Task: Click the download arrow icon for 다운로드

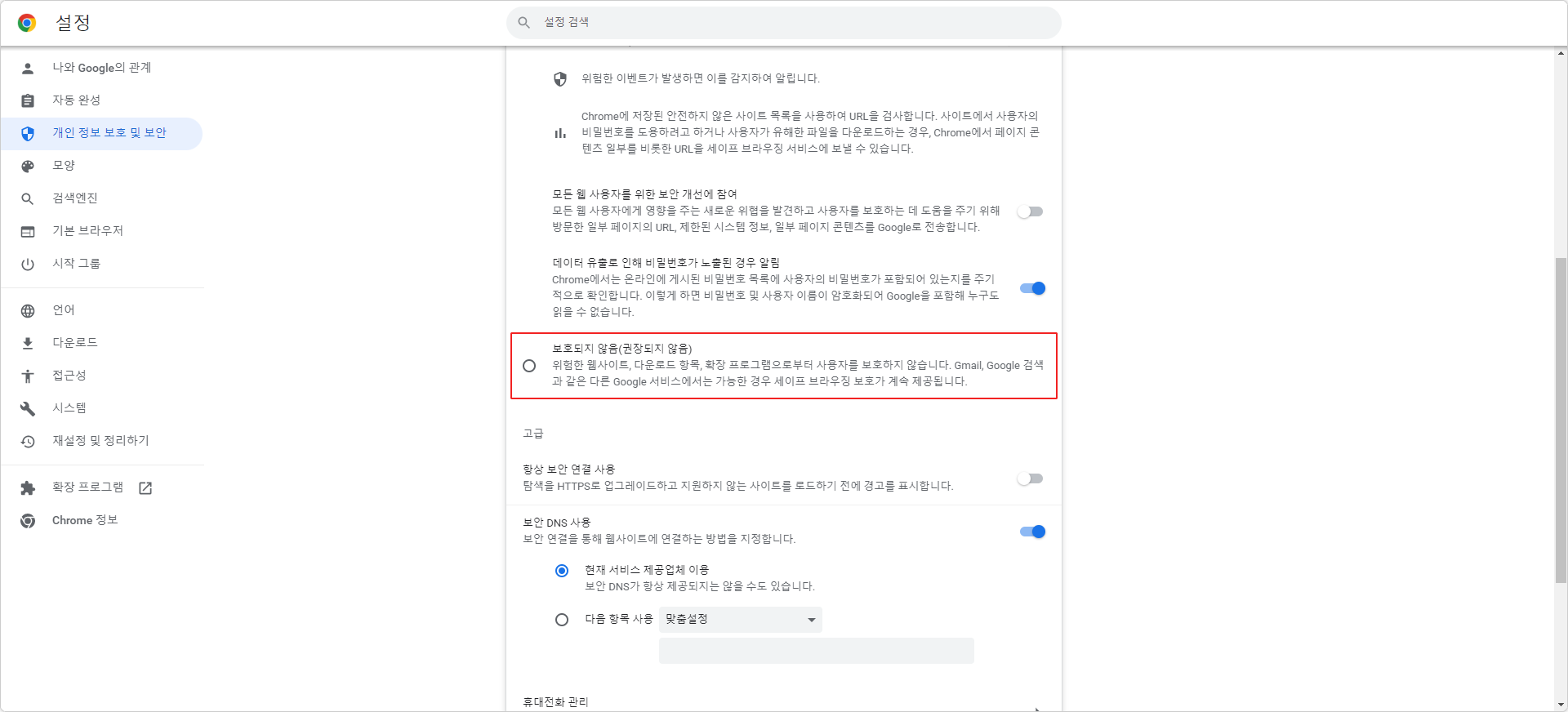Action: pos(28,344)
